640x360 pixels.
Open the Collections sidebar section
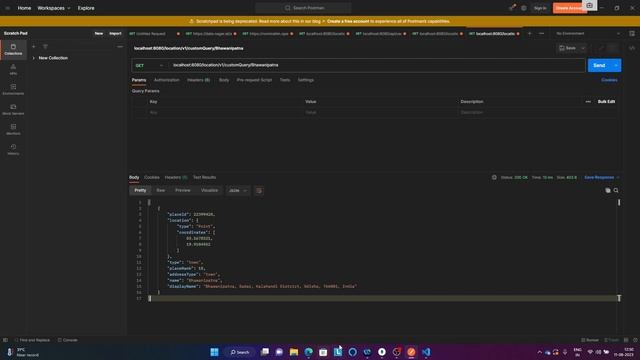pos(13,49)
